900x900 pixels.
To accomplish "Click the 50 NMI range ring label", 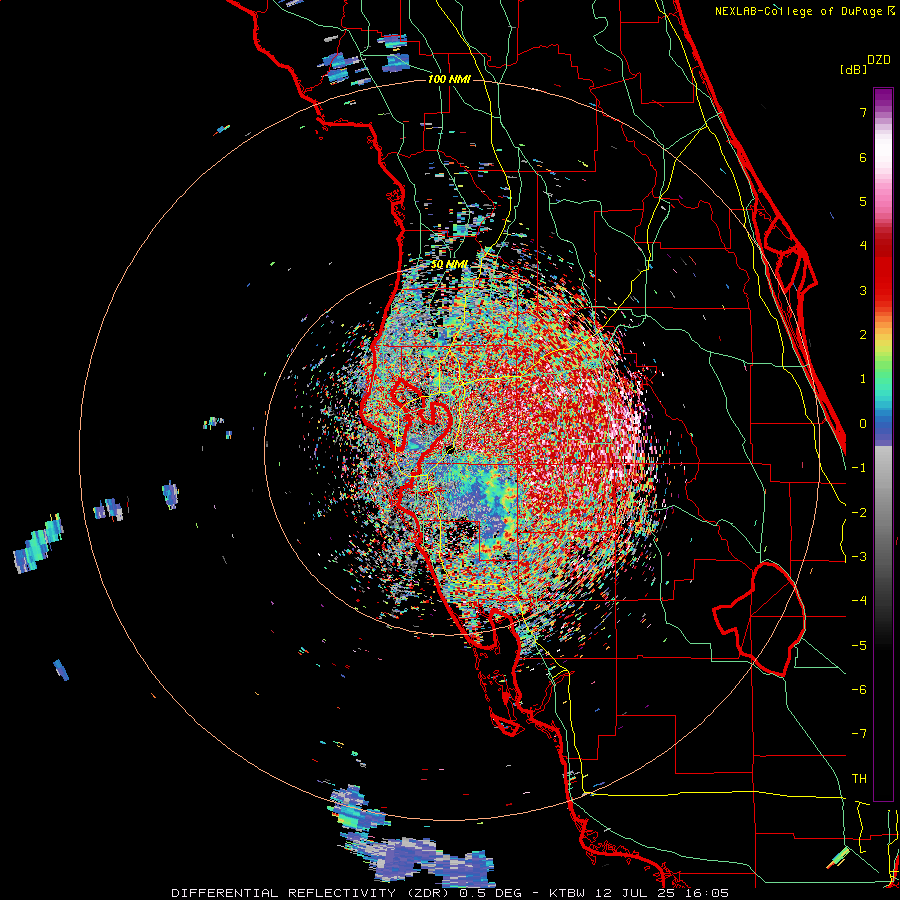I will [449, 264].
